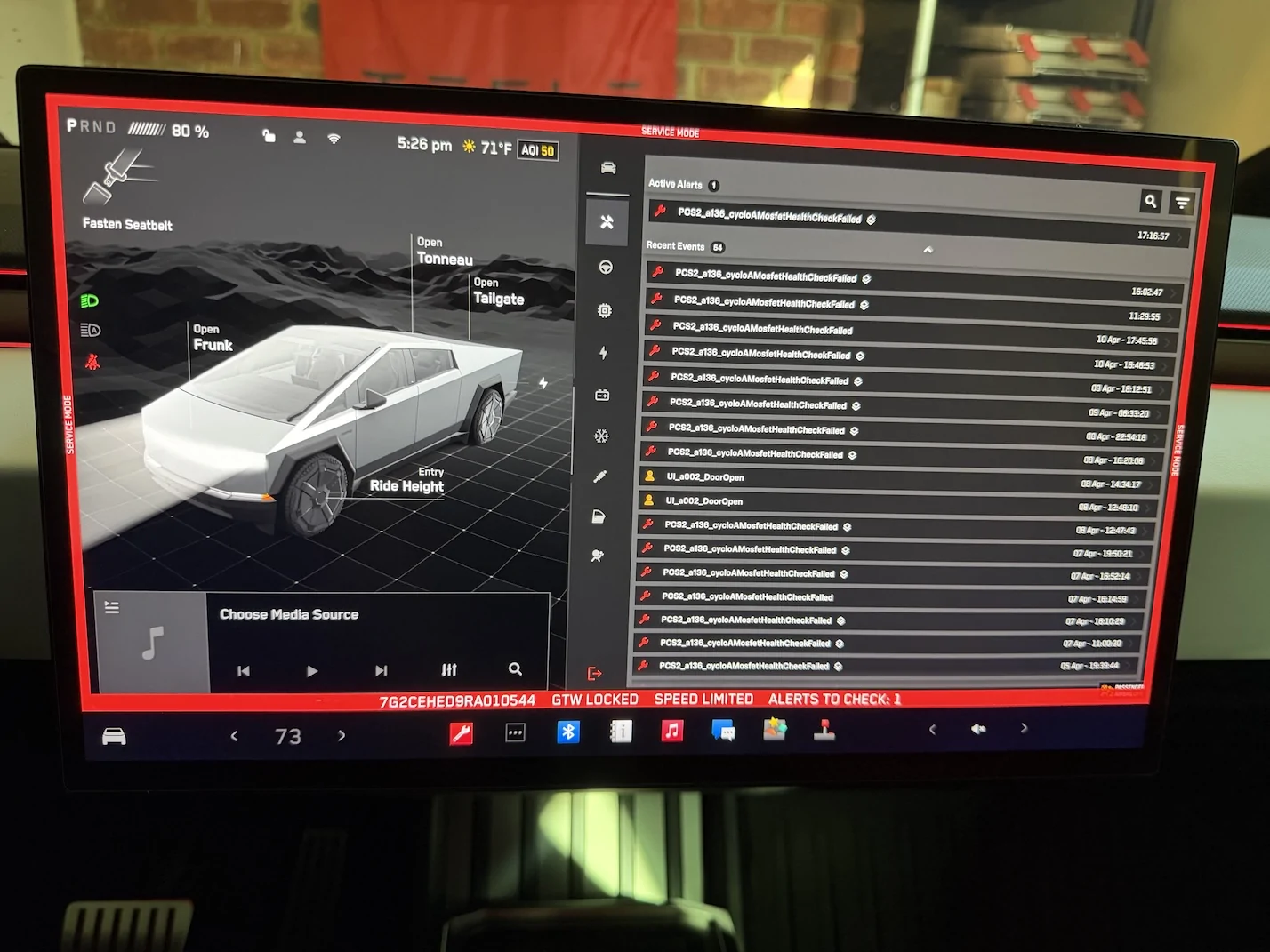Raise volume with right arrow
The image size is (1270, 952).
click(1025, 728)
